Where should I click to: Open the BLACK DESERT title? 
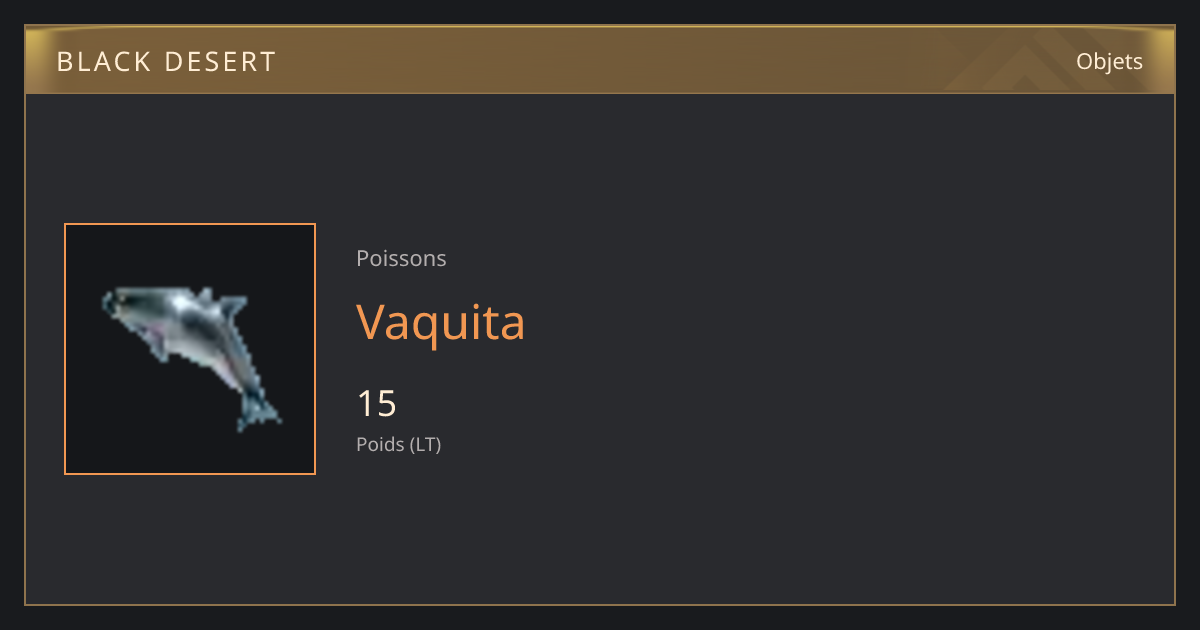[166, 62]
